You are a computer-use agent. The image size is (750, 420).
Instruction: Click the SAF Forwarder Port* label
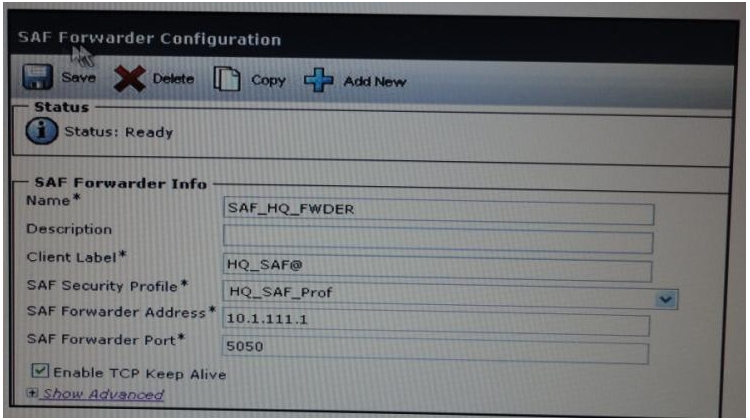point(106,340)
